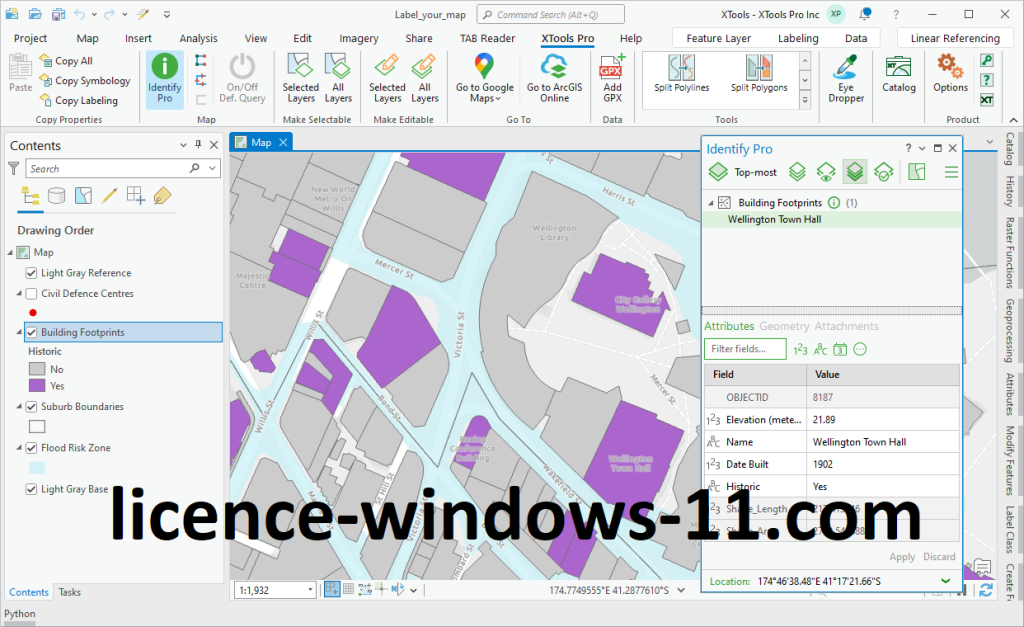Toggle Flood Risk Zone layer visibility
The height and width of the screenshot is (627, 1024).
click(32, 448)
